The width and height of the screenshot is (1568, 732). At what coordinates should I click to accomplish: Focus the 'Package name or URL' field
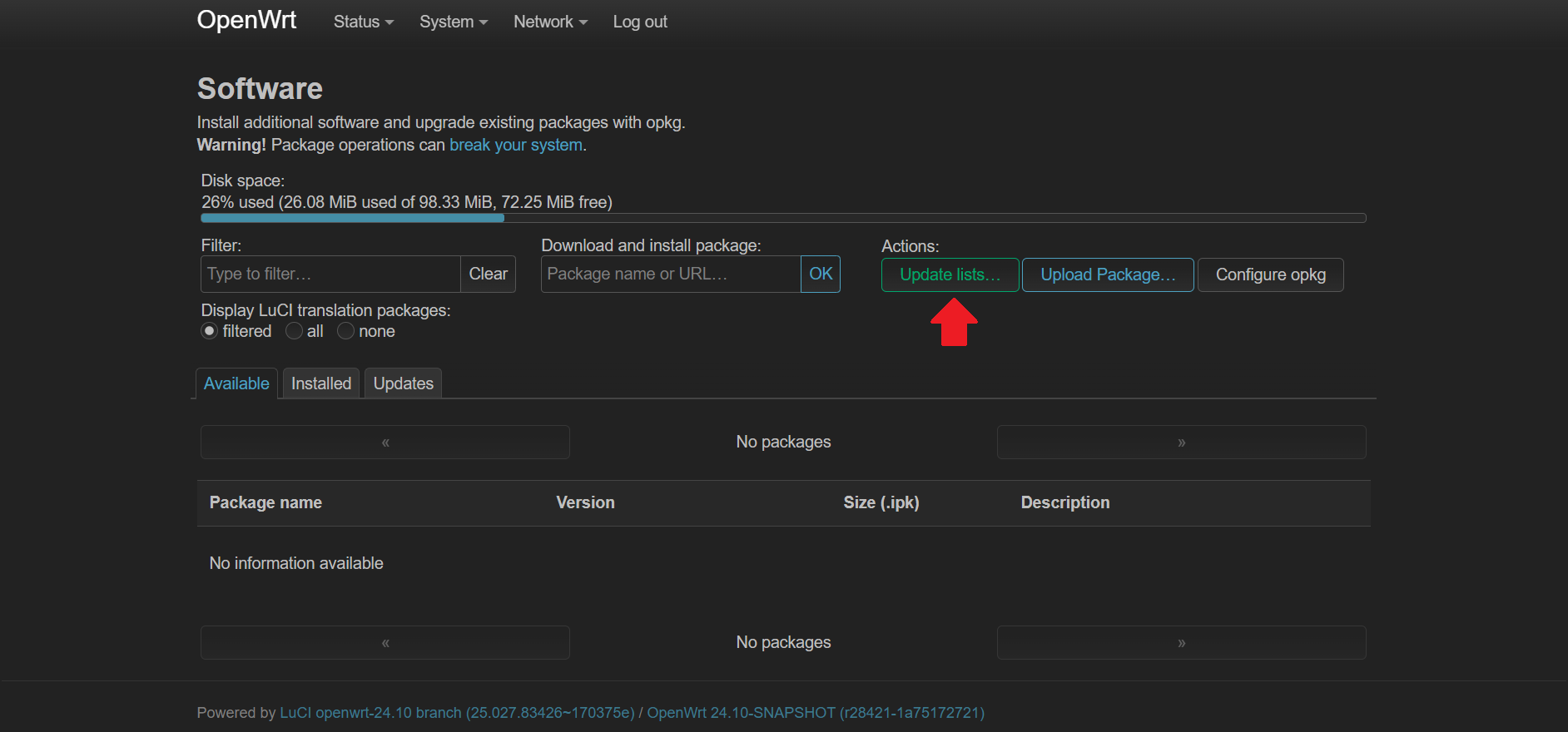[x=671, y=274]
